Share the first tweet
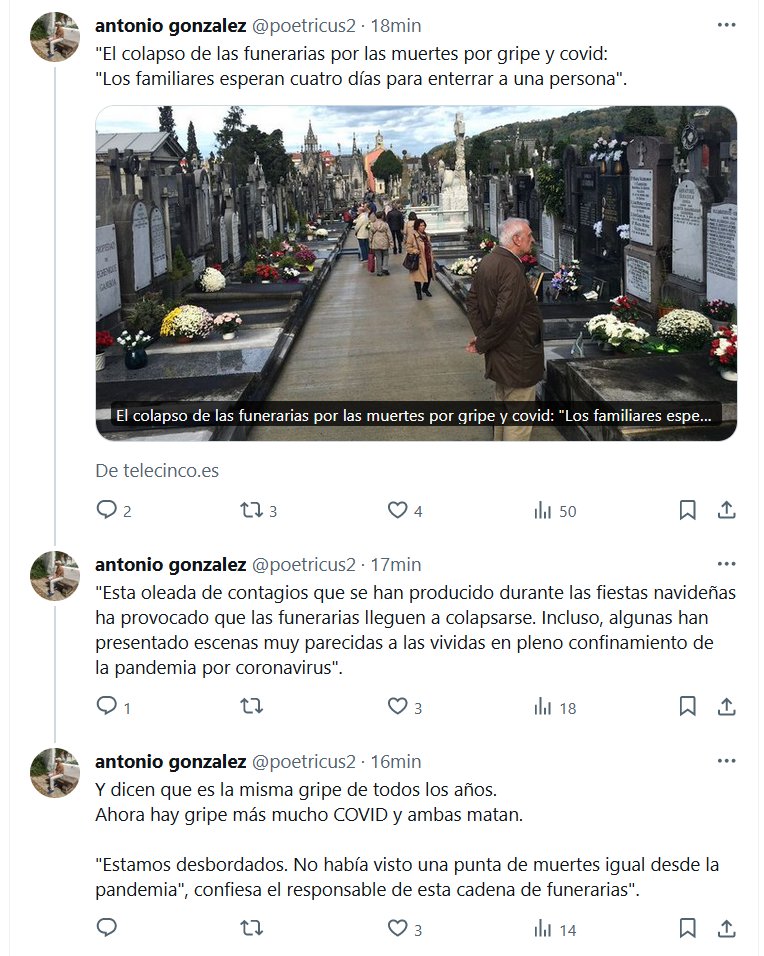This screenshot has height=956, width=764. pyautogui.click(x=726, y=510)
